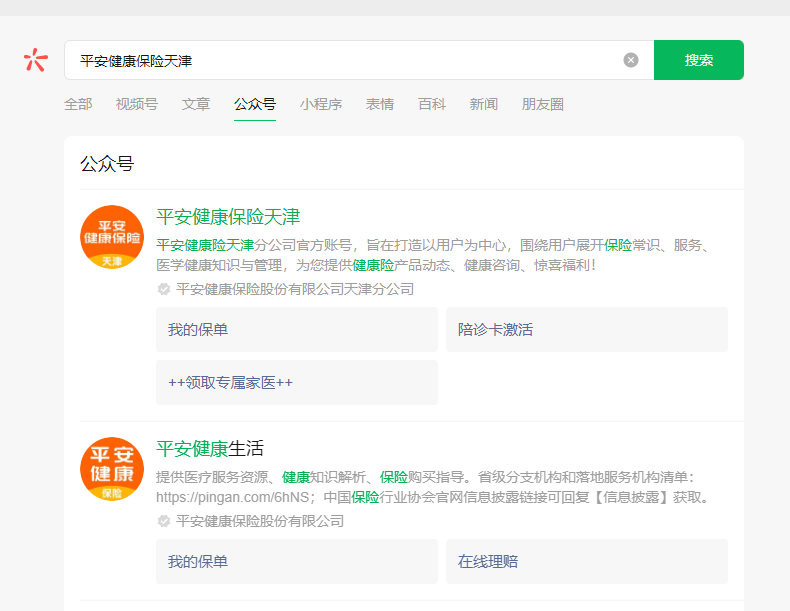Open the 朋友圈 tab
This screenshot has width=790, height=611.
click(x=543, y=104)
